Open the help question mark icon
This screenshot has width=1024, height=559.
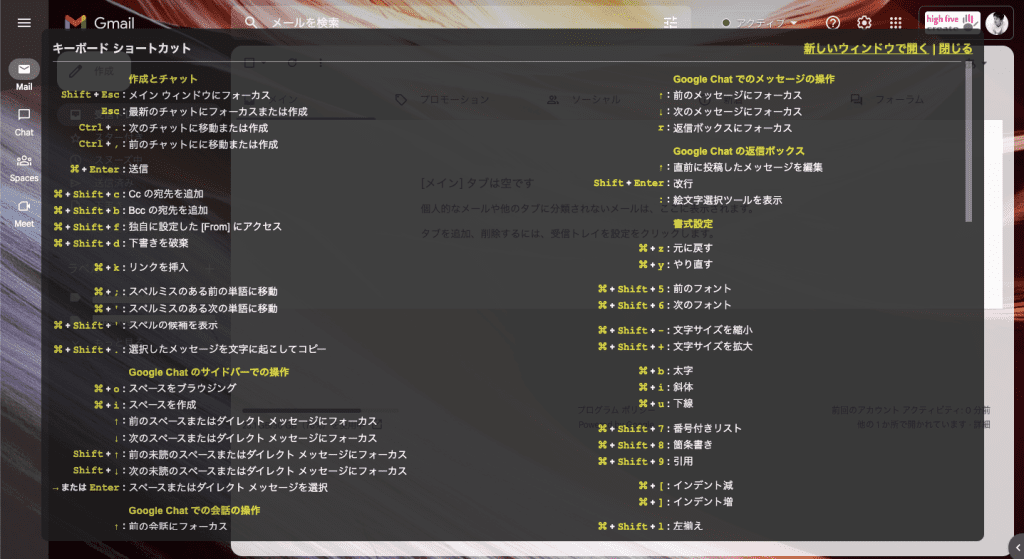833,23
